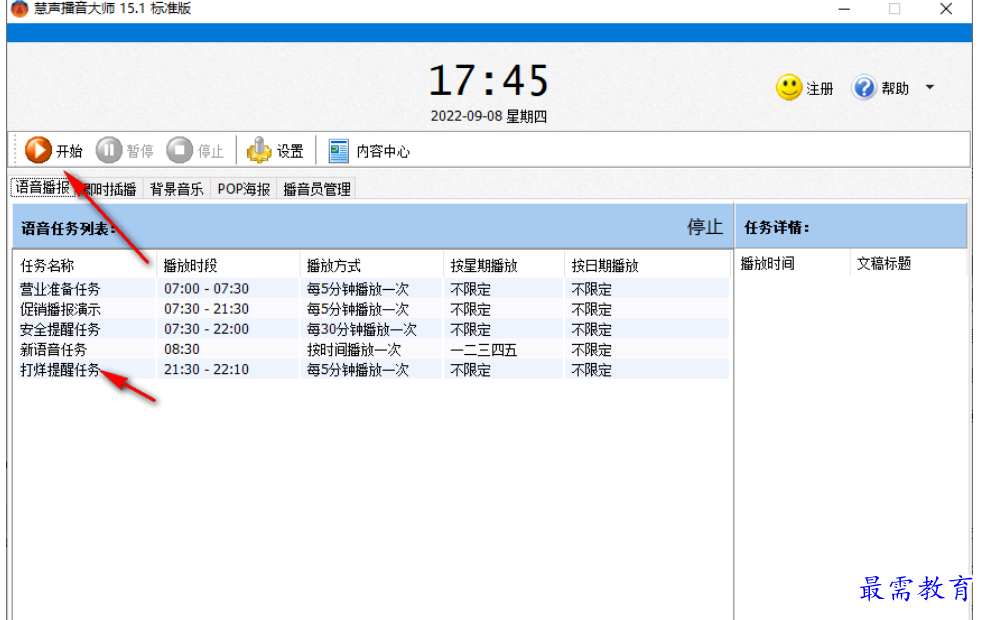
Task: Open Settings via the 设置 gear icon
Action: (258, 151)
